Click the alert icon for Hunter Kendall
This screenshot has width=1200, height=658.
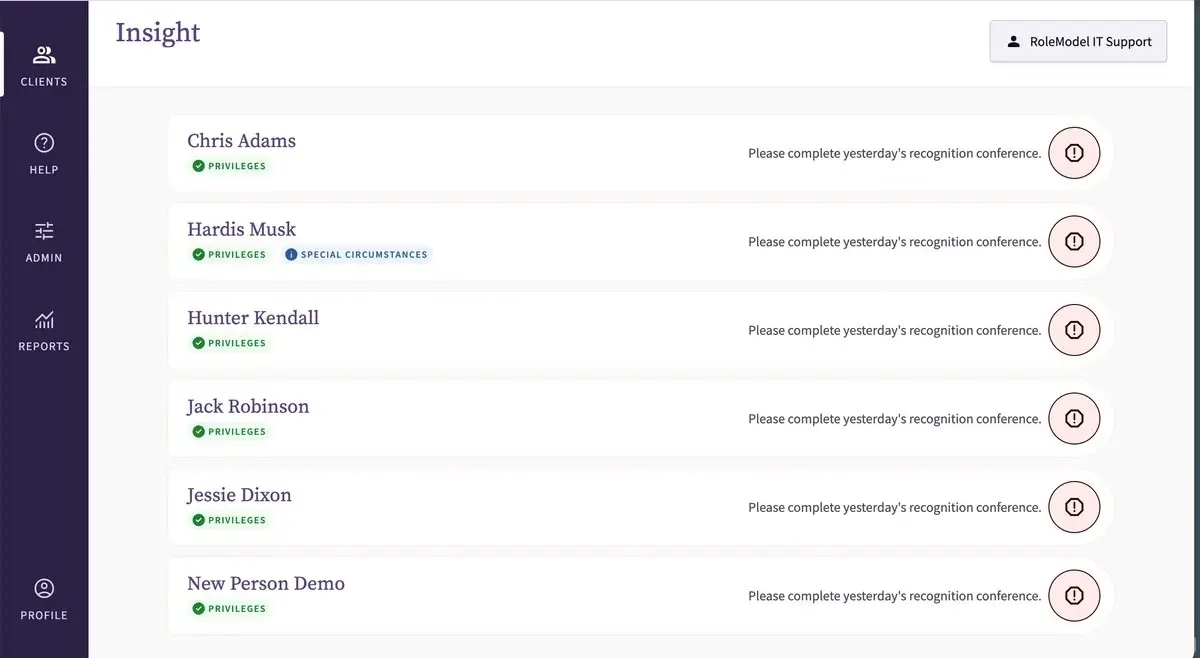coord(1074,330)
